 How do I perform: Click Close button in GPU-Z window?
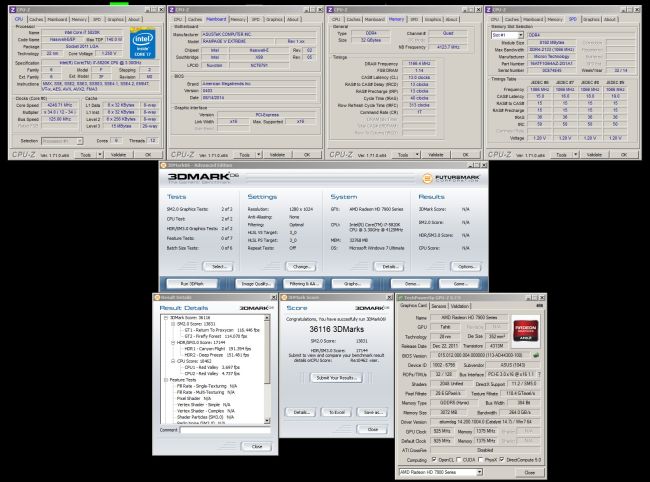[x=529, y=472]
